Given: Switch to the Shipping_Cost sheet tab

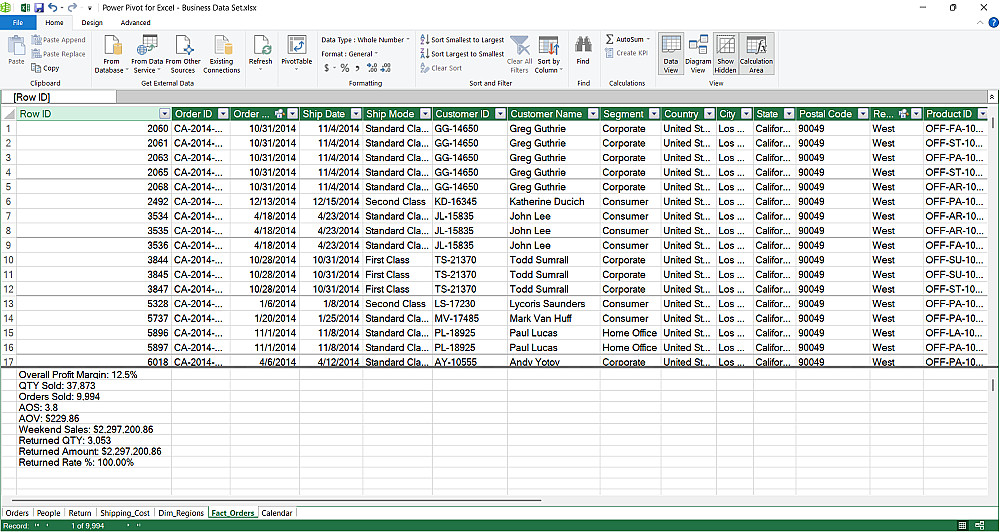Looking at the screenshot, I should [x=125, y=513].
